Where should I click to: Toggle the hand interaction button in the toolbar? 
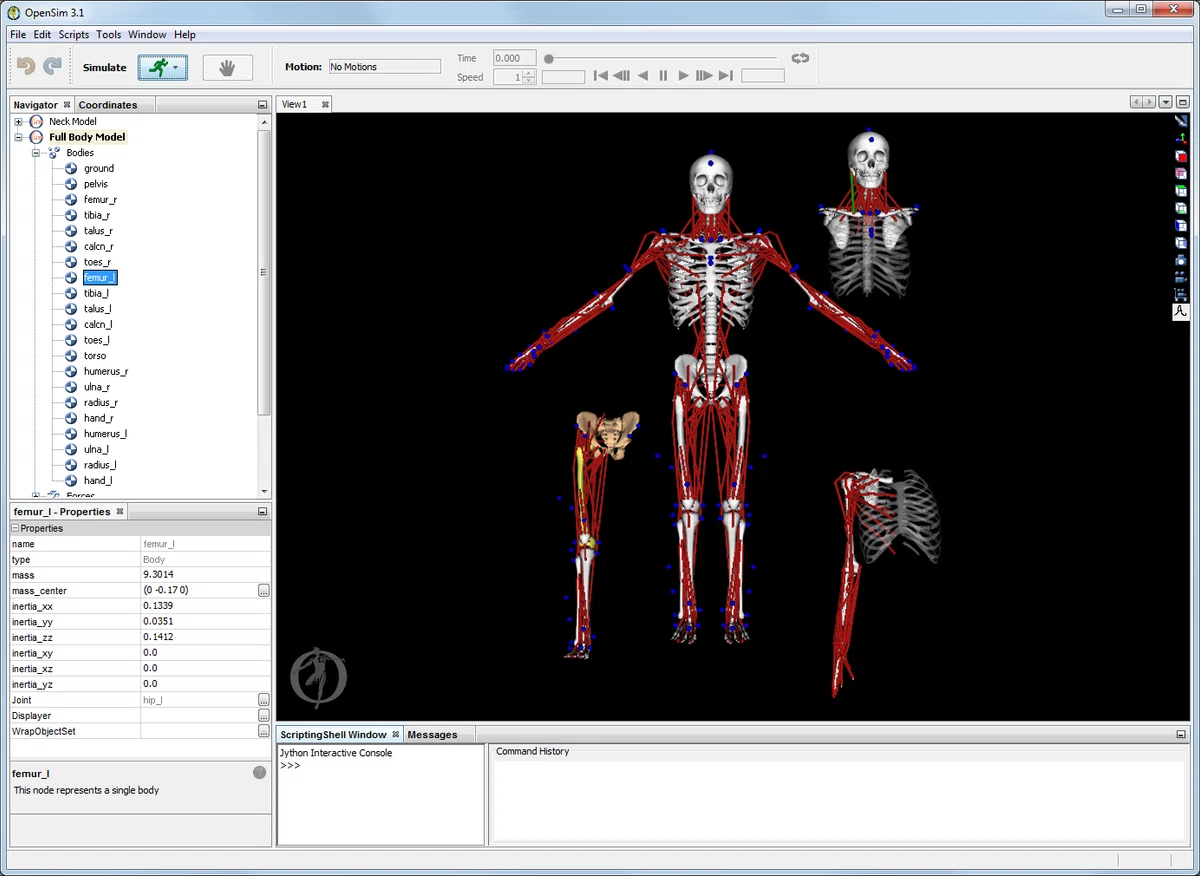tap(227, 67)
